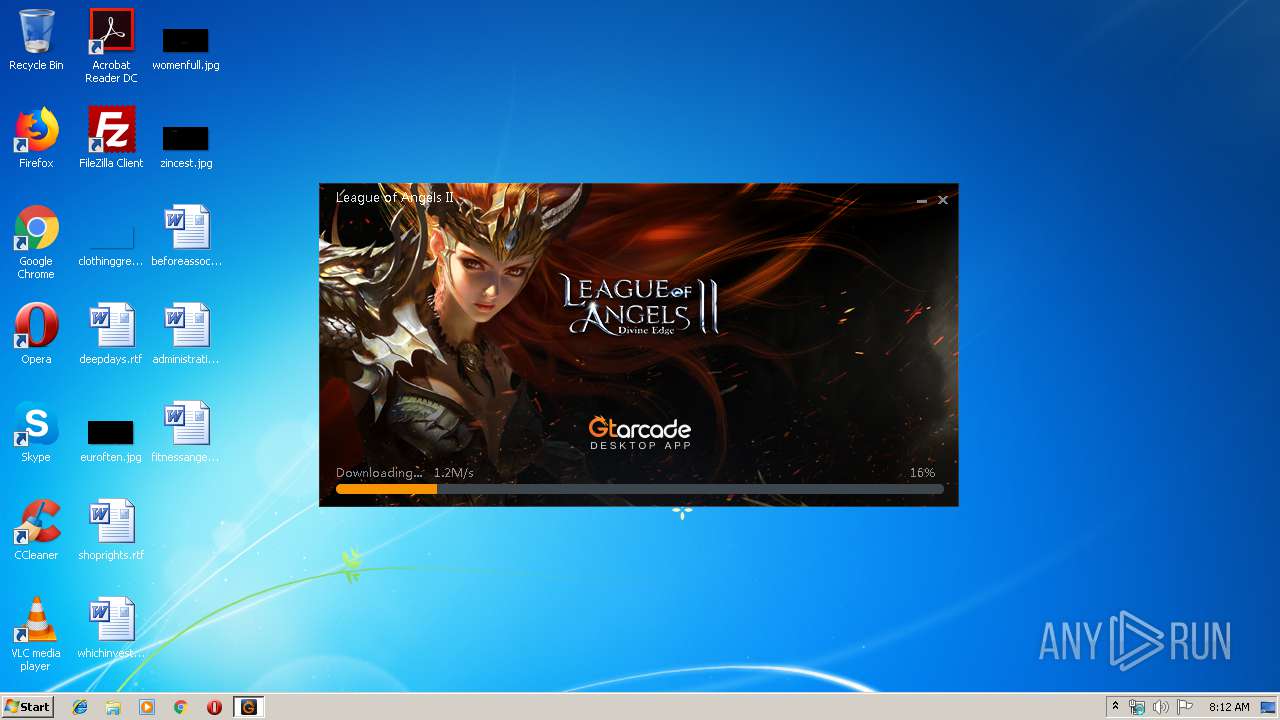Image resolution: width=1280 pixels, height=720 pixels.
Task: Open CCleaner desktop shortcut
Action: 36,530
